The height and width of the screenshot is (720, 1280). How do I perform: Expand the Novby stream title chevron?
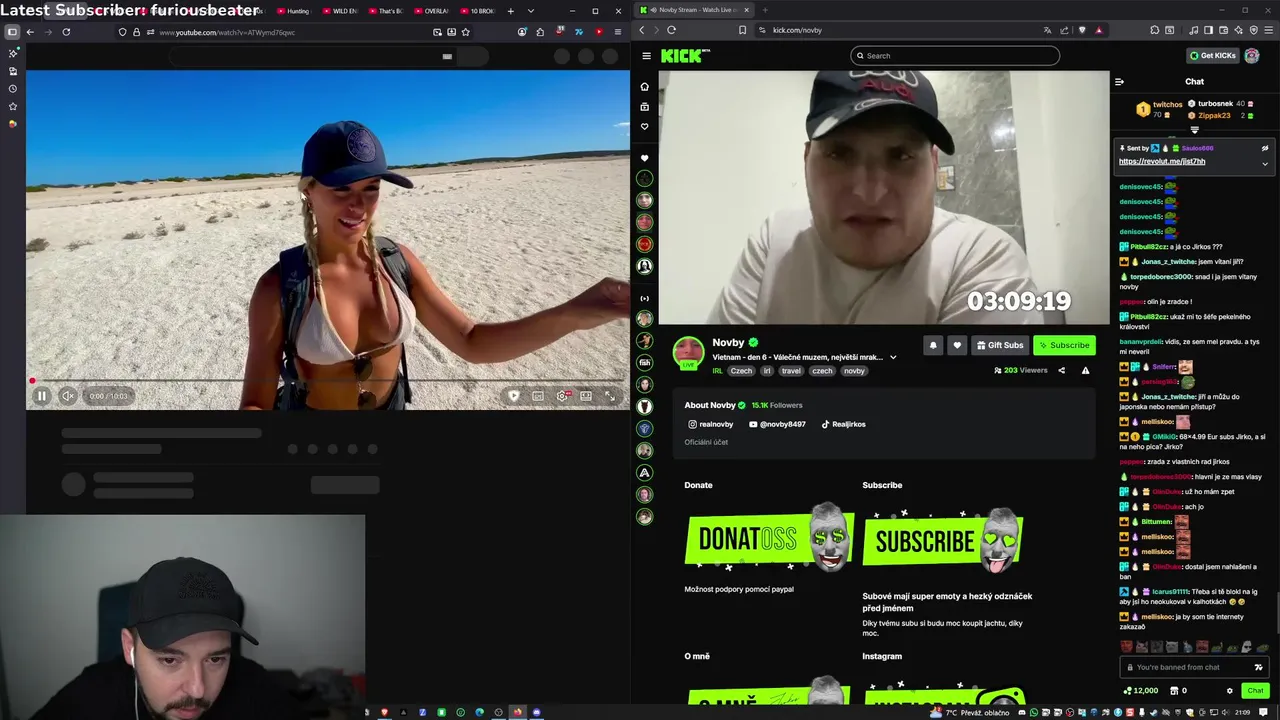click(x=893, y=357)
